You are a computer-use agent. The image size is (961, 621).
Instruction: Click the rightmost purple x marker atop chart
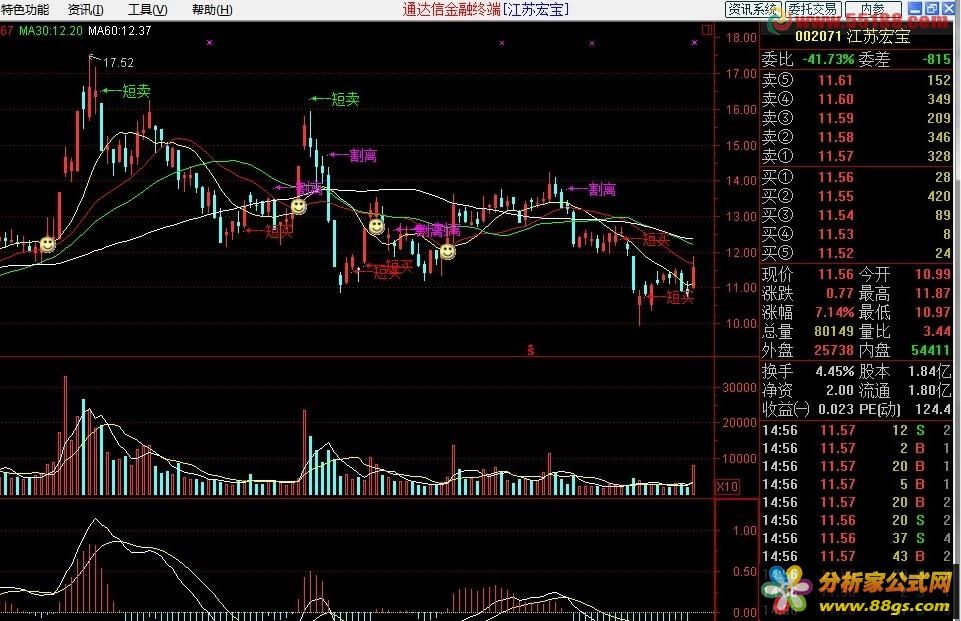[694, 43]
